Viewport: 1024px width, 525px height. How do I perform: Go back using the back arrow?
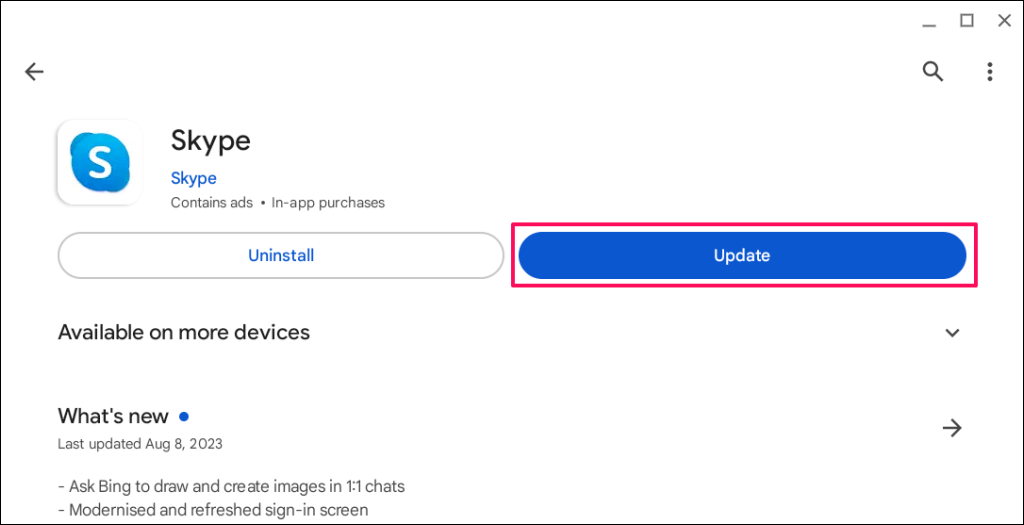35,71
